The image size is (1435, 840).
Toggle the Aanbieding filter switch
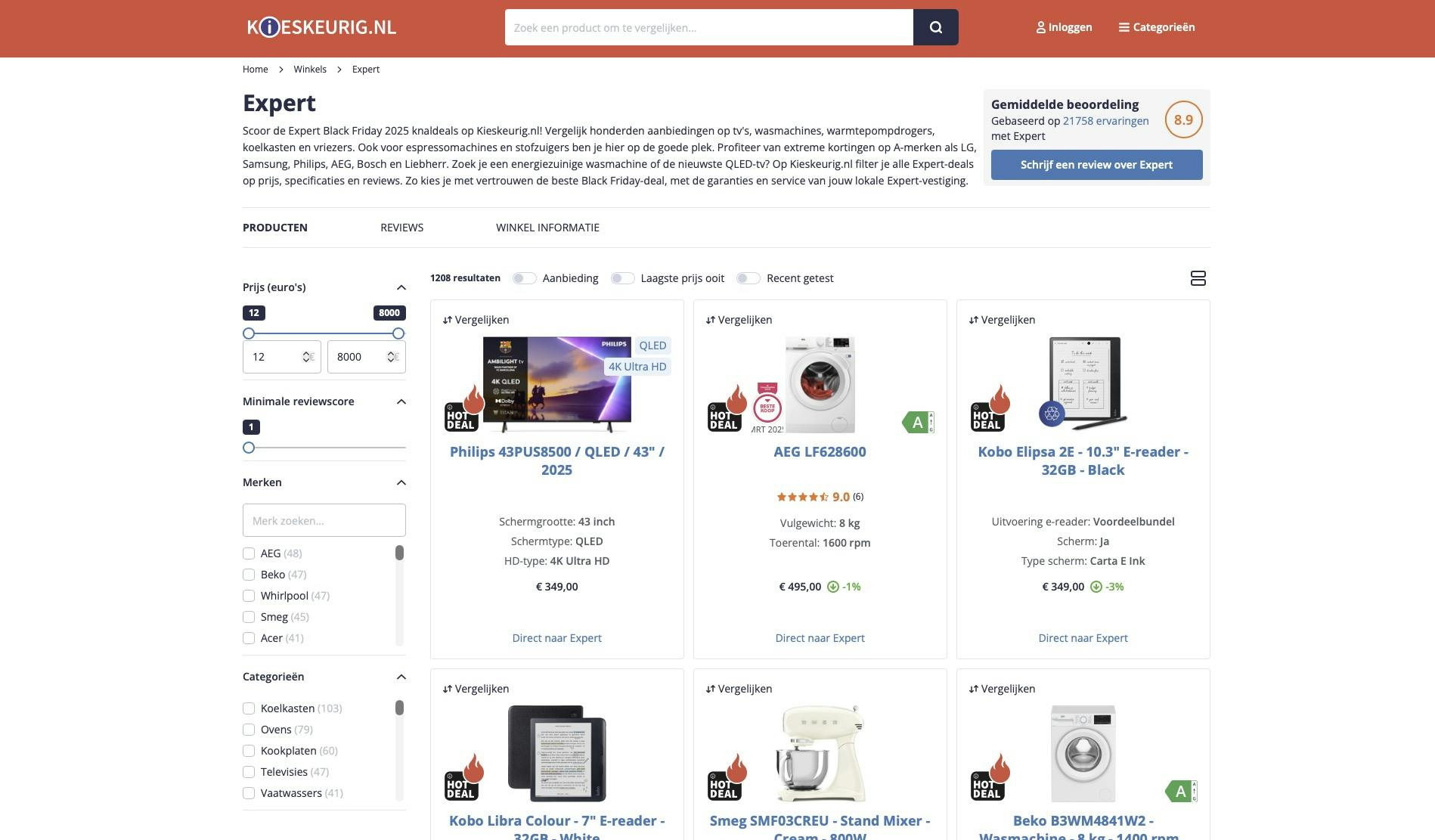point(524,278)
